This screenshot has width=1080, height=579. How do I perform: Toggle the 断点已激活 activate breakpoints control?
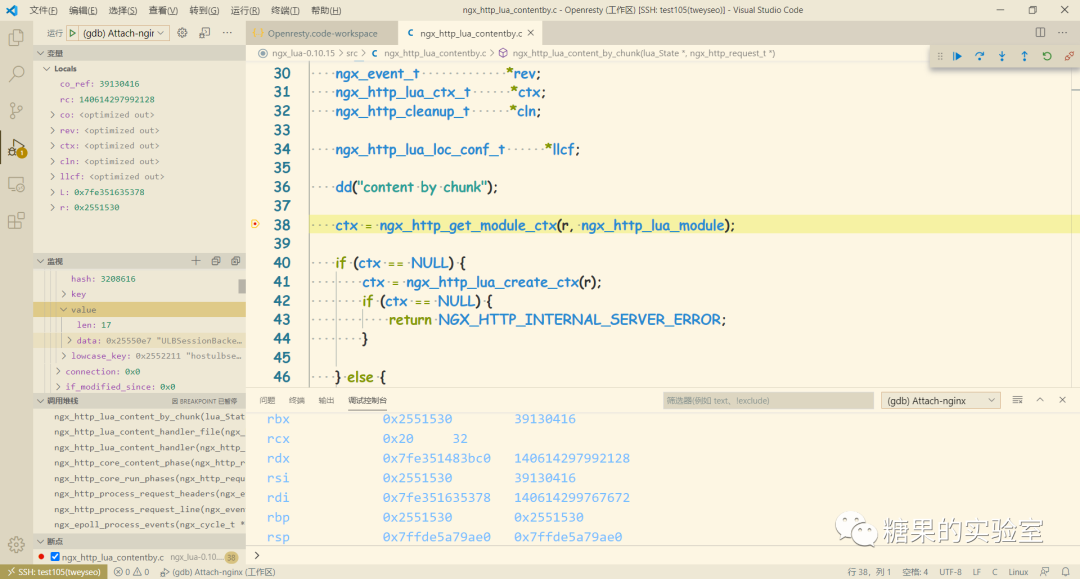pos(206,400)
